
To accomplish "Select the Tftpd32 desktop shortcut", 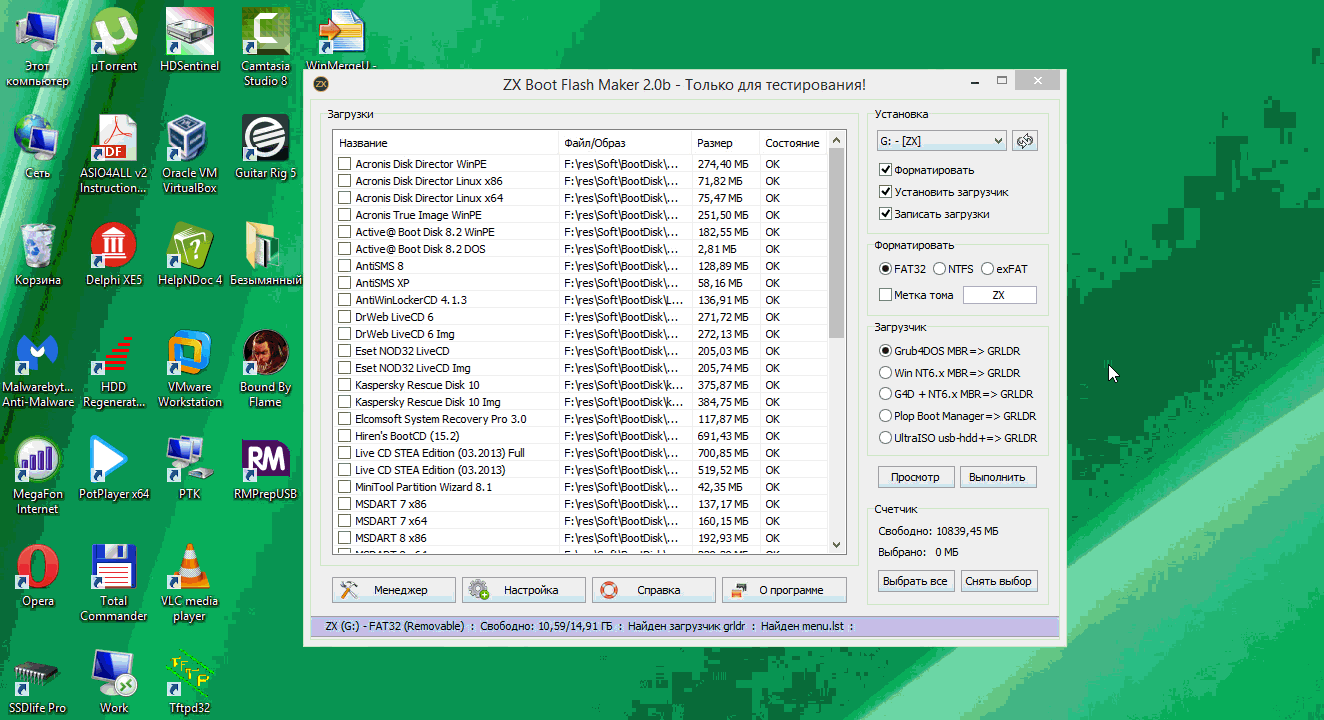I will point(190,683).
